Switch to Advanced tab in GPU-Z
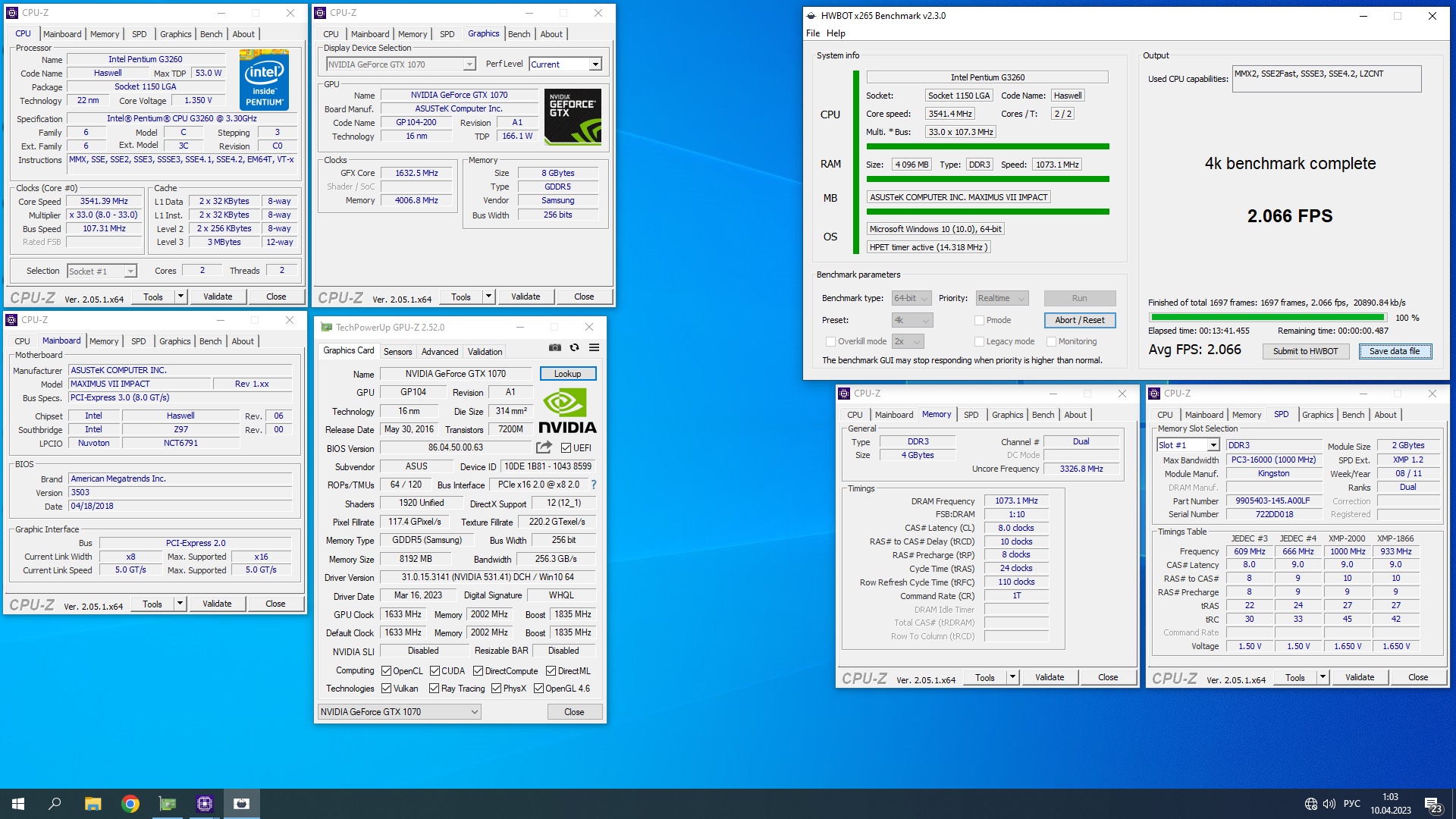Screen dimensions: 1456x819 [440, 352]
